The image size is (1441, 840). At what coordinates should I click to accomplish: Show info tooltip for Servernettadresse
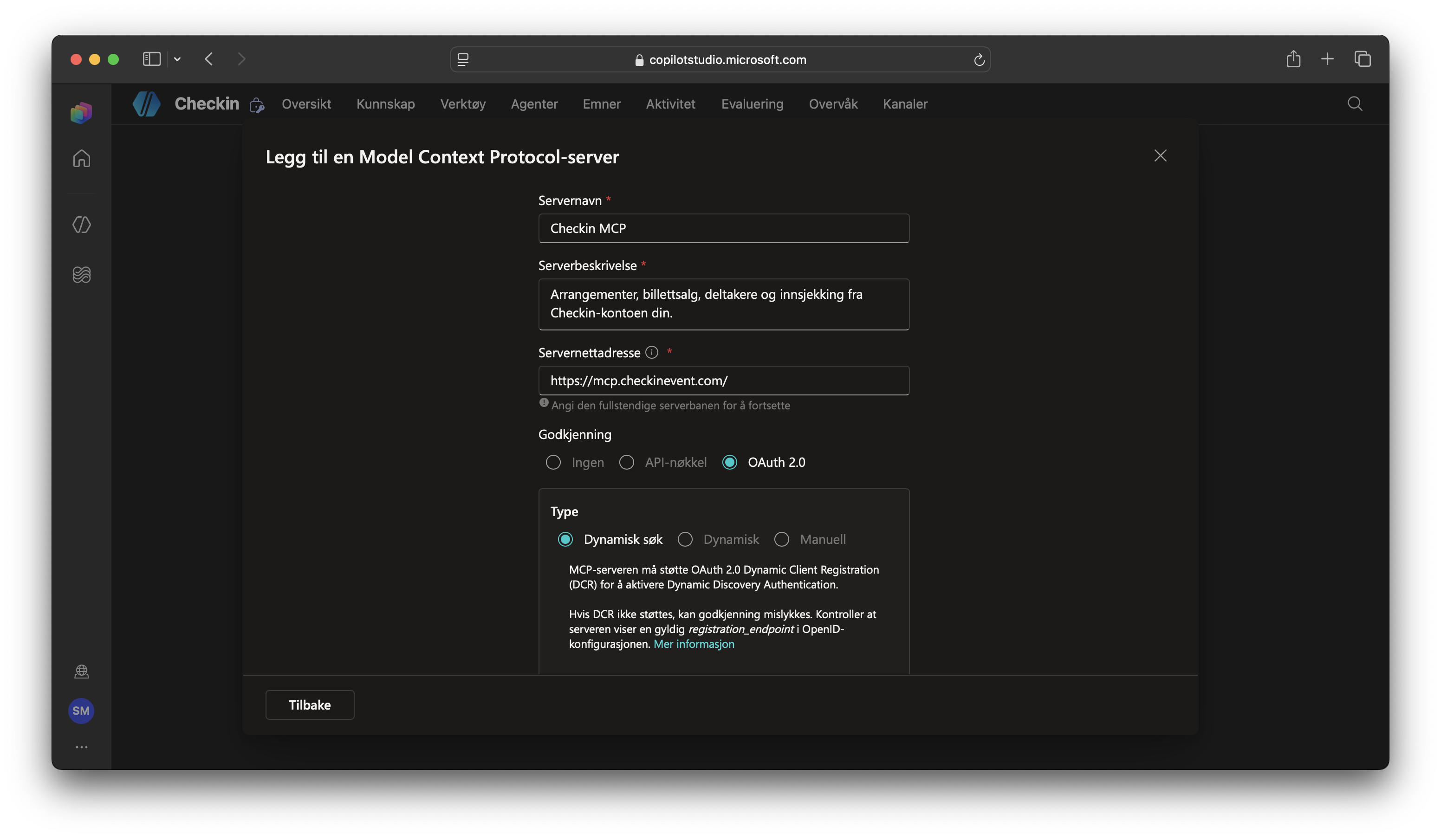(x=652, y=352)
